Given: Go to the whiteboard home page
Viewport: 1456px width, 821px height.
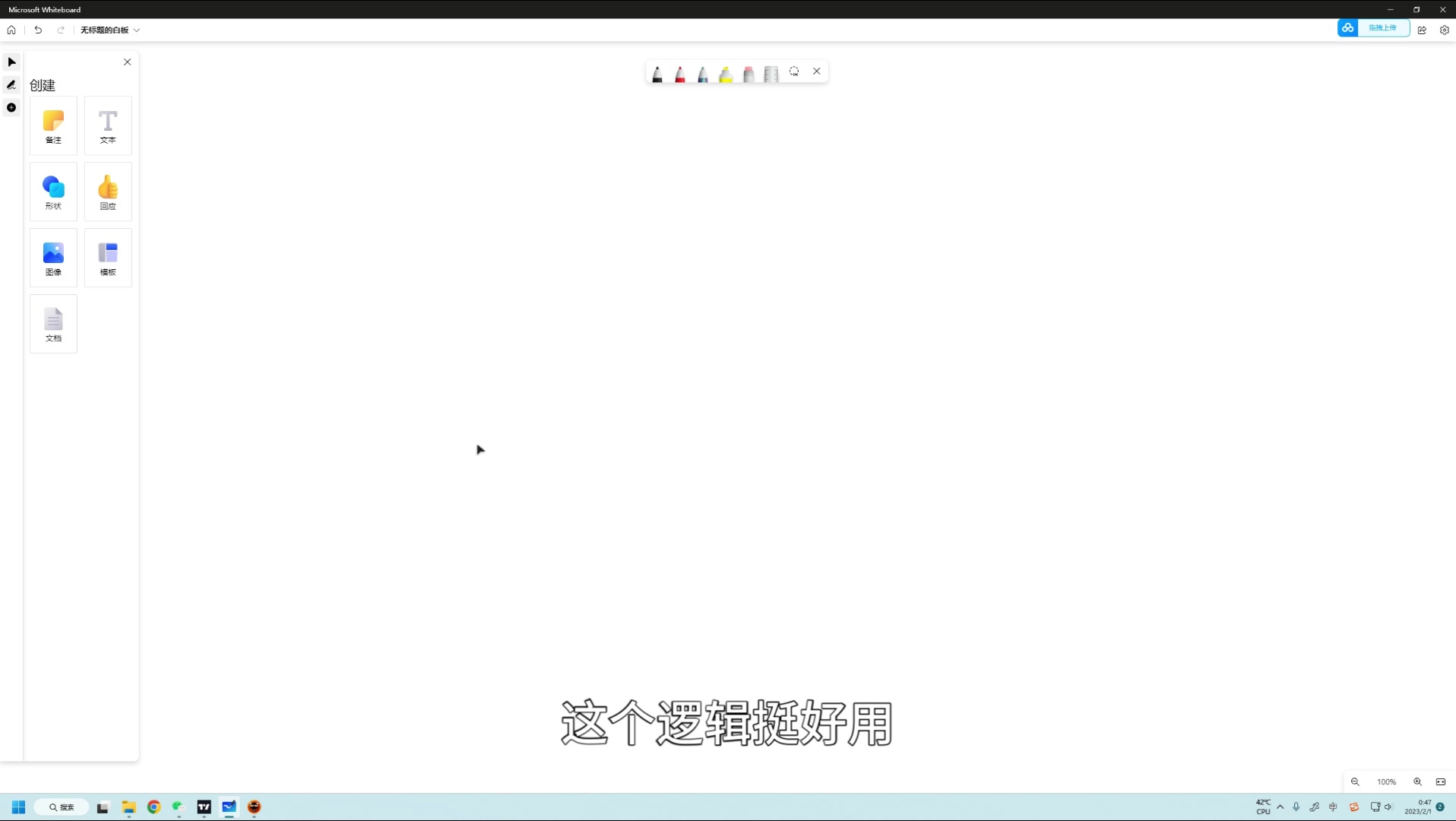Looking at the screenshot, I should (11, 30).
